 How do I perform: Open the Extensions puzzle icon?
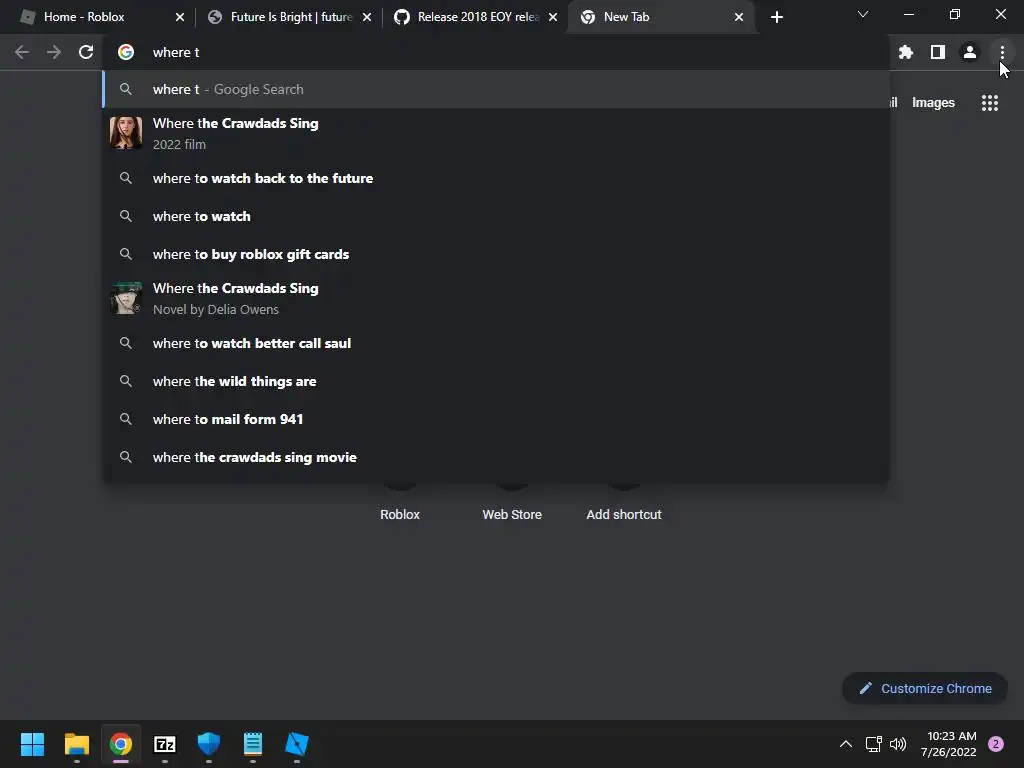pos(905,52)
